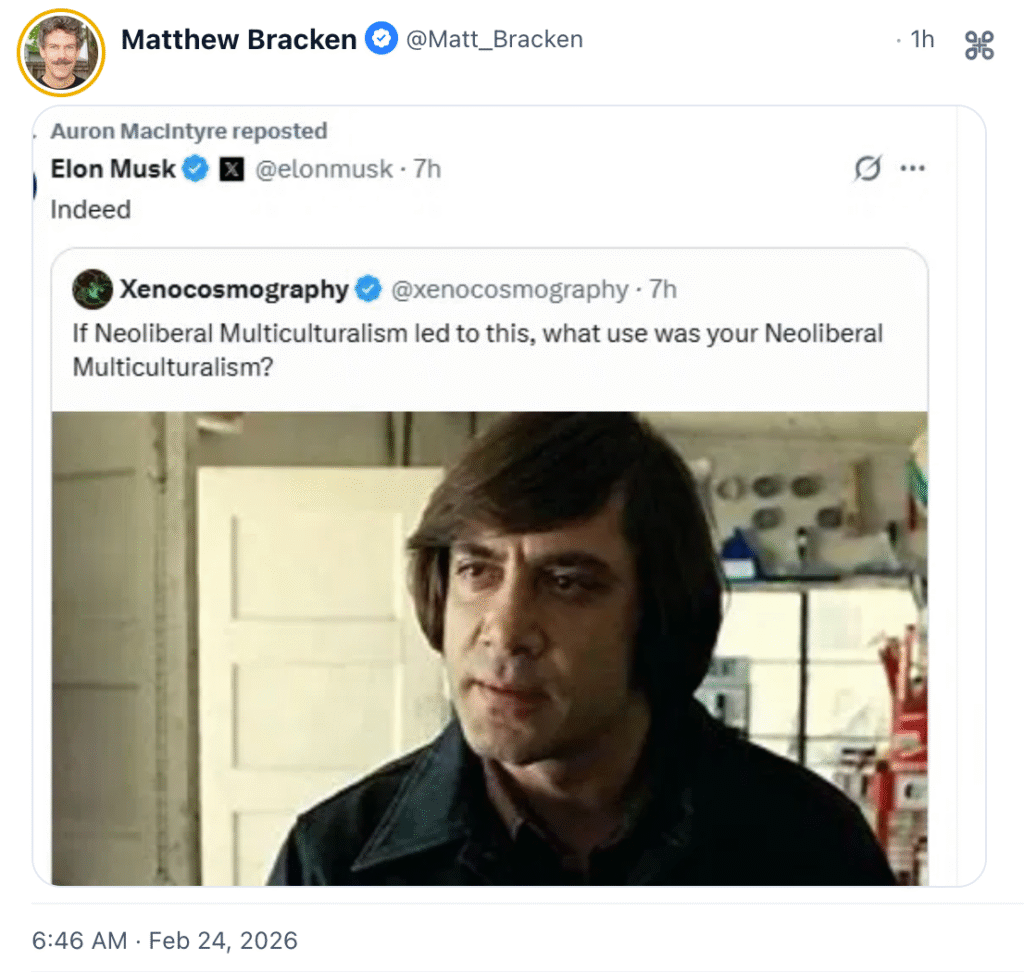Image resolution: width=1024 pixels, height=972 pixels.
Task: Open Matthew Bracken's display name link
Action: [x=238, y=40]
